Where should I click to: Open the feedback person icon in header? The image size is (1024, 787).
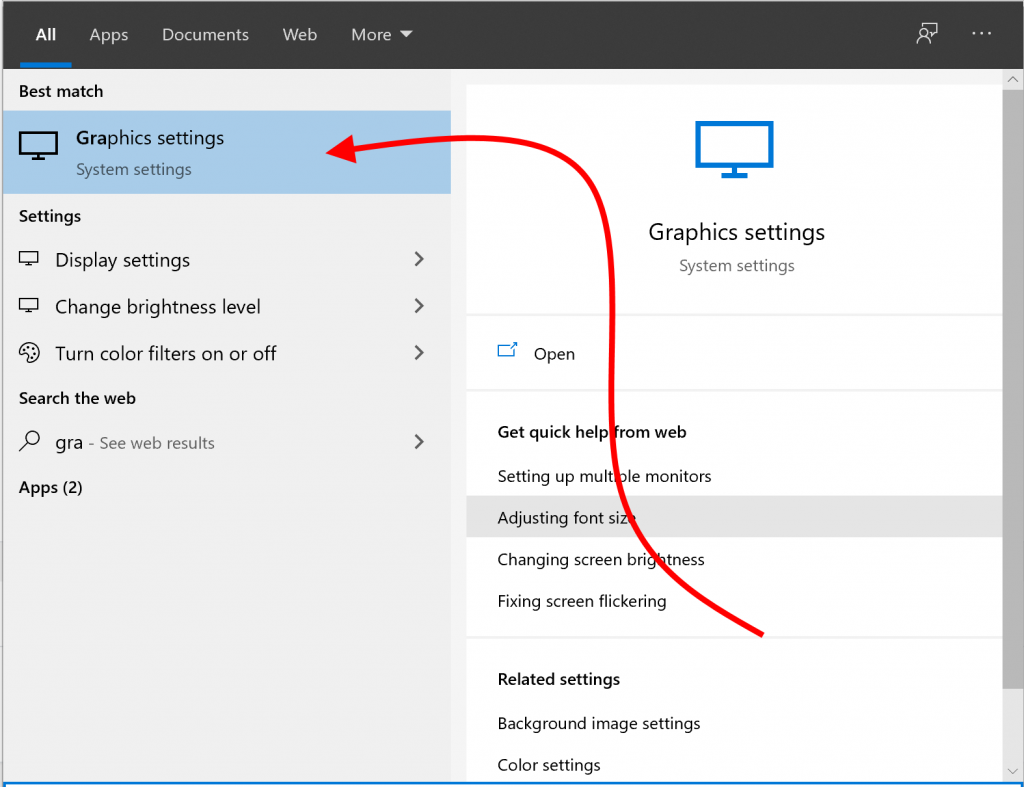(x=927, y=33)
